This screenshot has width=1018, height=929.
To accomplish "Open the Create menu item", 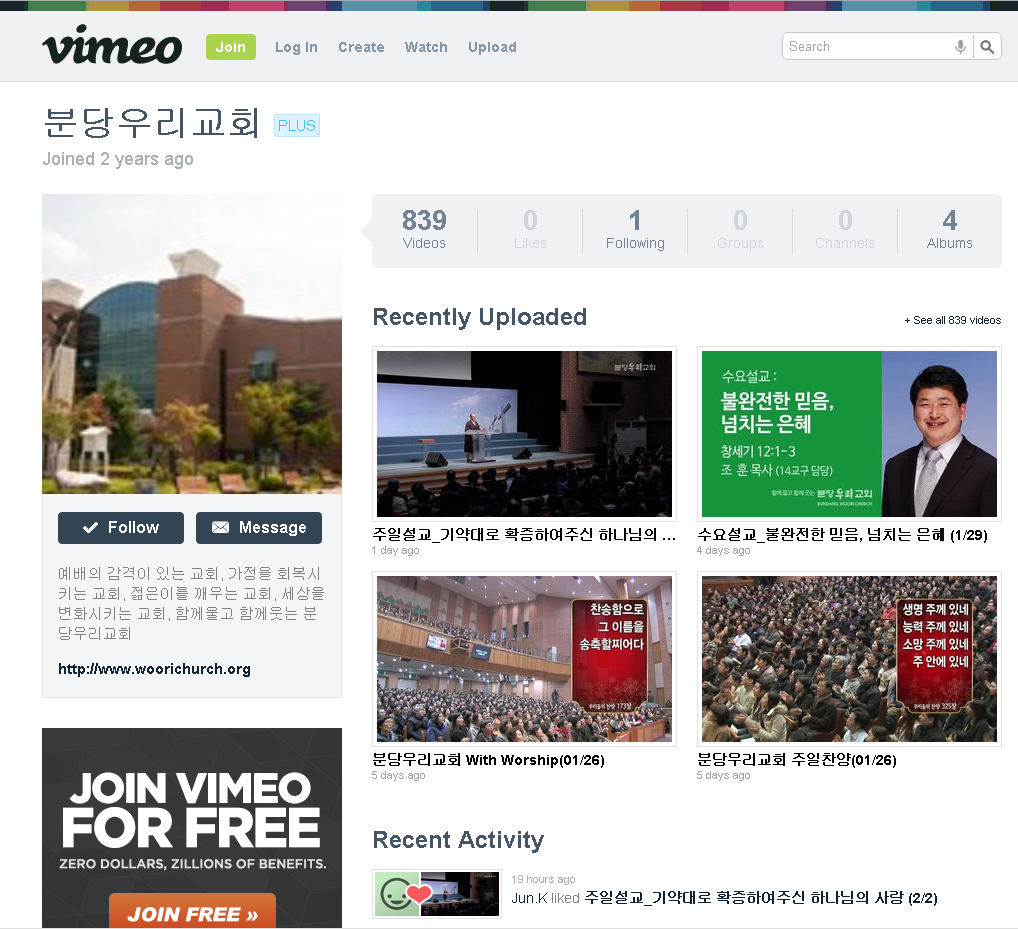I will (x=361, y=47).
